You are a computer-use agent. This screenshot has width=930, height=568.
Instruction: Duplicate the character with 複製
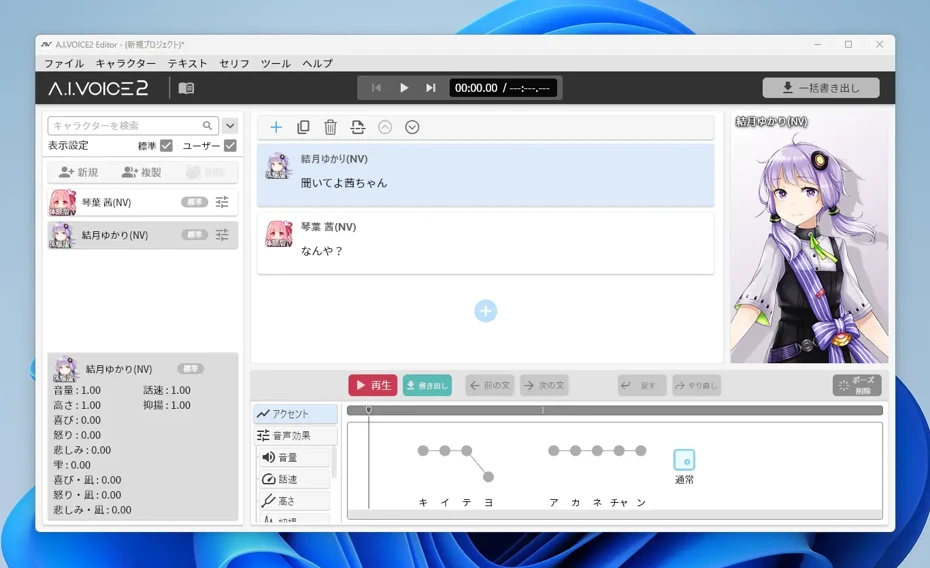pos(141,173)
